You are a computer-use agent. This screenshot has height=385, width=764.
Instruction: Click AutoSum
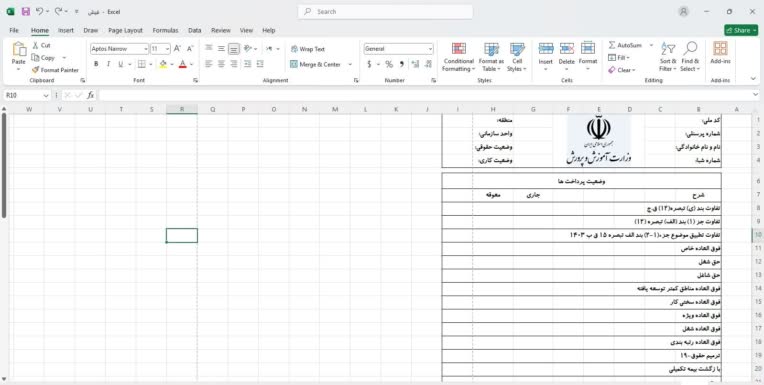tap(625, 45)
